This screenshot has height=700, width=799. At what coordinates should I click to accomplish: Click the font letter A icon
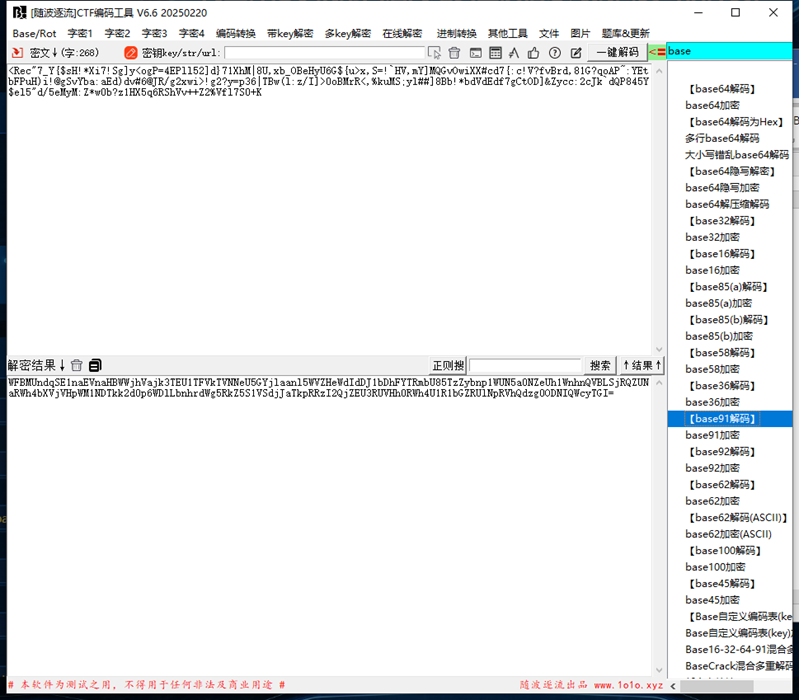point(514,52)
